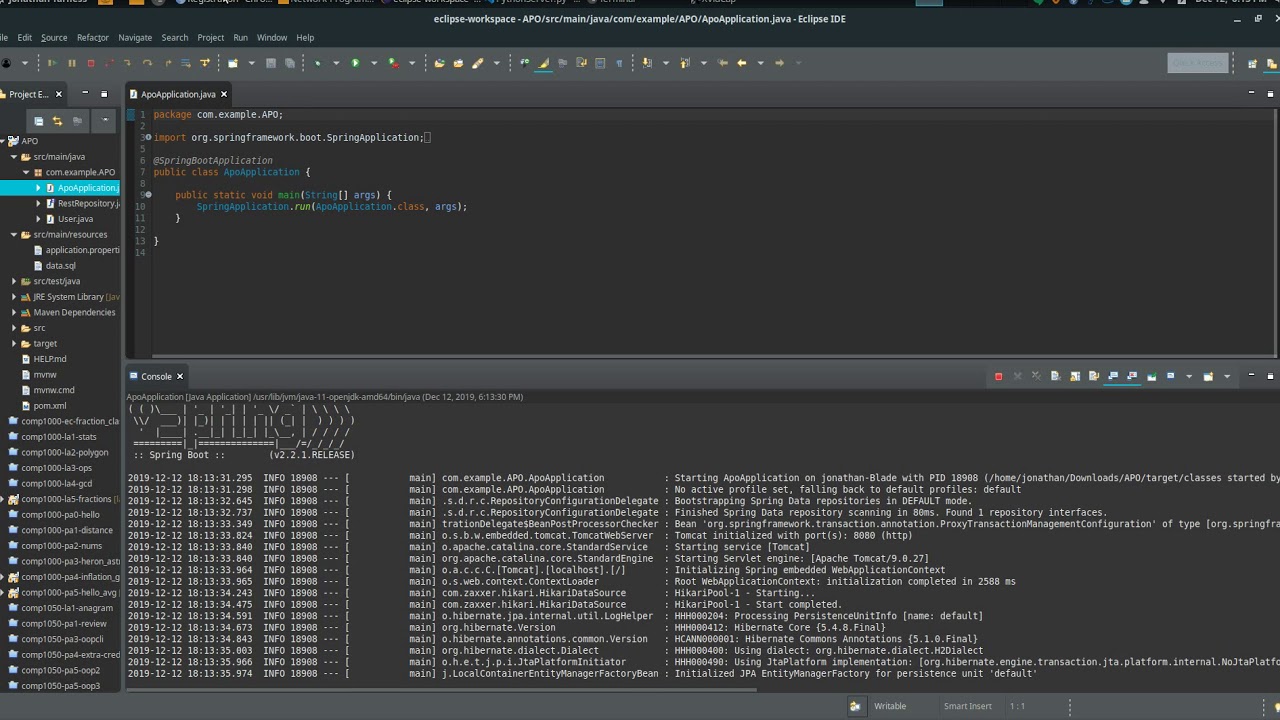Click Collapse All in Project Explorer
The width and height of the screenshot is (1280, 720).
click(38, 121)
